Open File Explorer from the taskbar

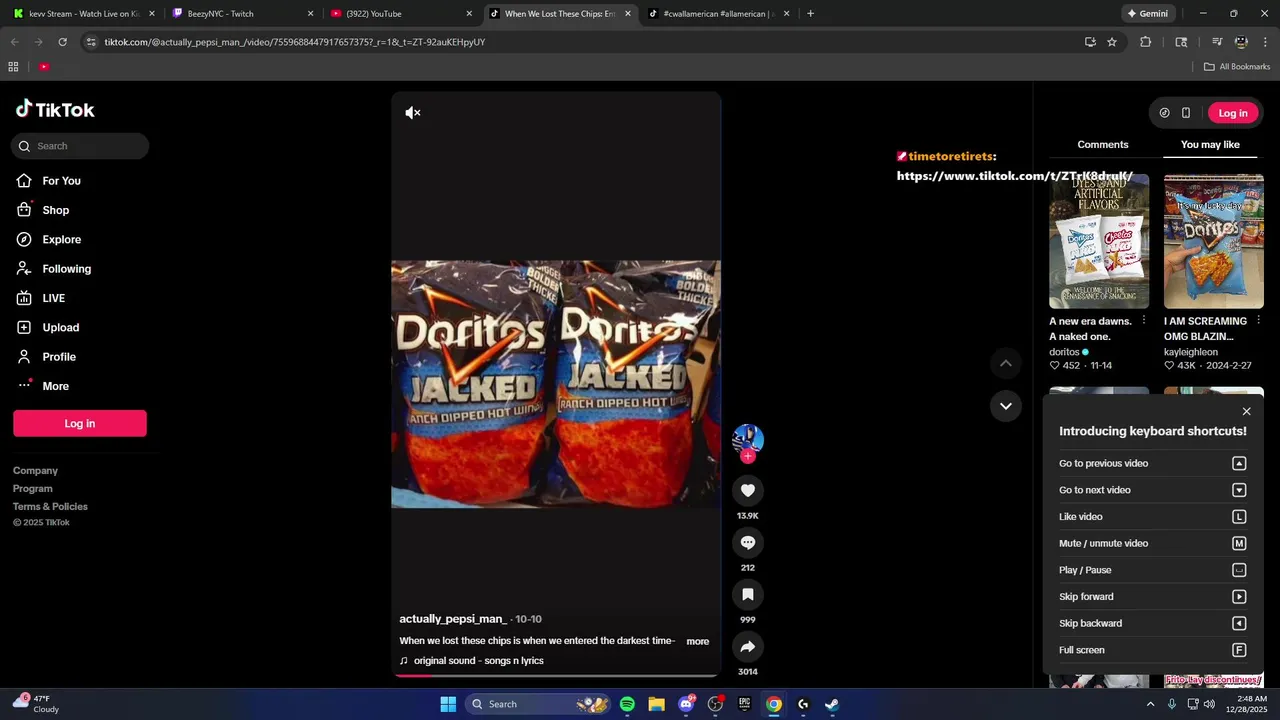point(656,704)
